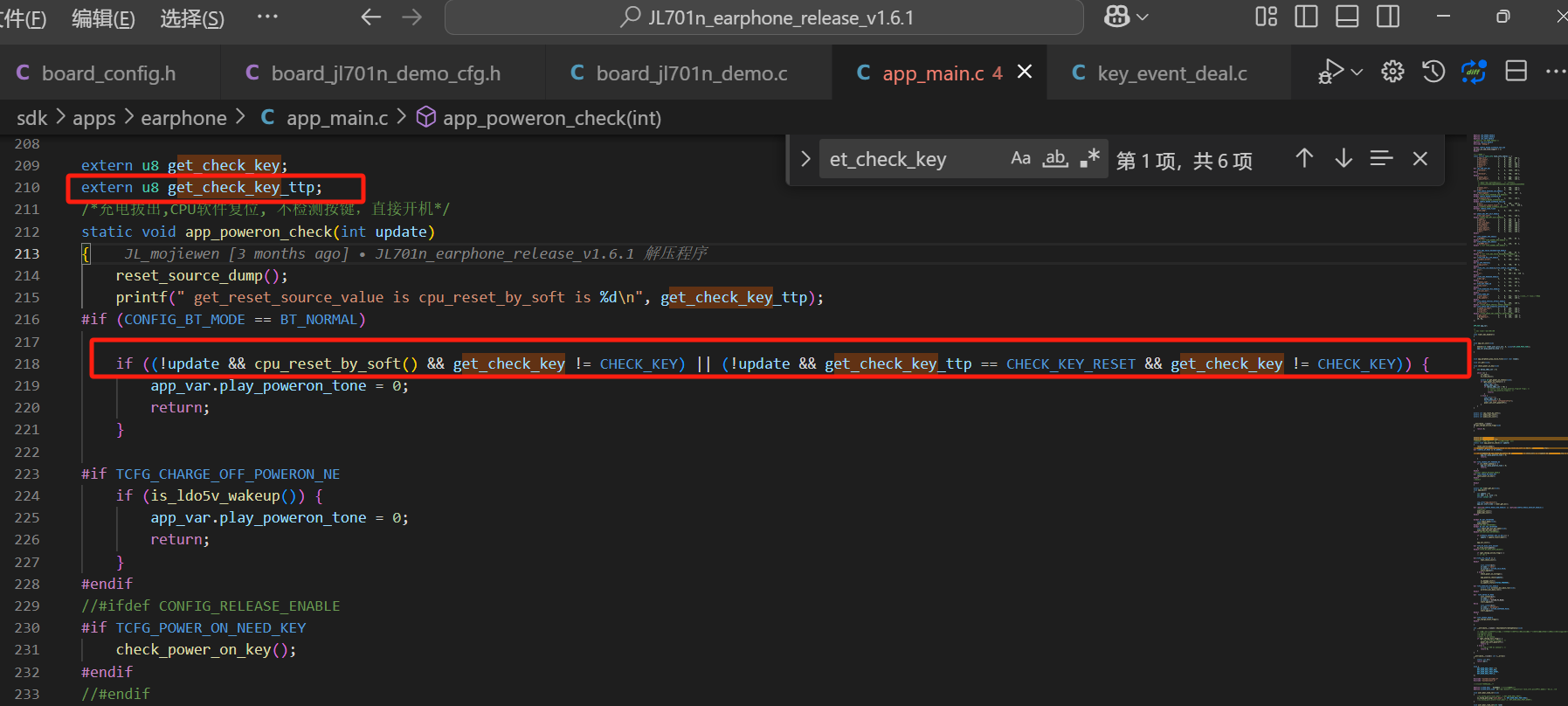1568x706 pixels.
Task: Click the run and debug icon
Action: (x=1330, y=72)
